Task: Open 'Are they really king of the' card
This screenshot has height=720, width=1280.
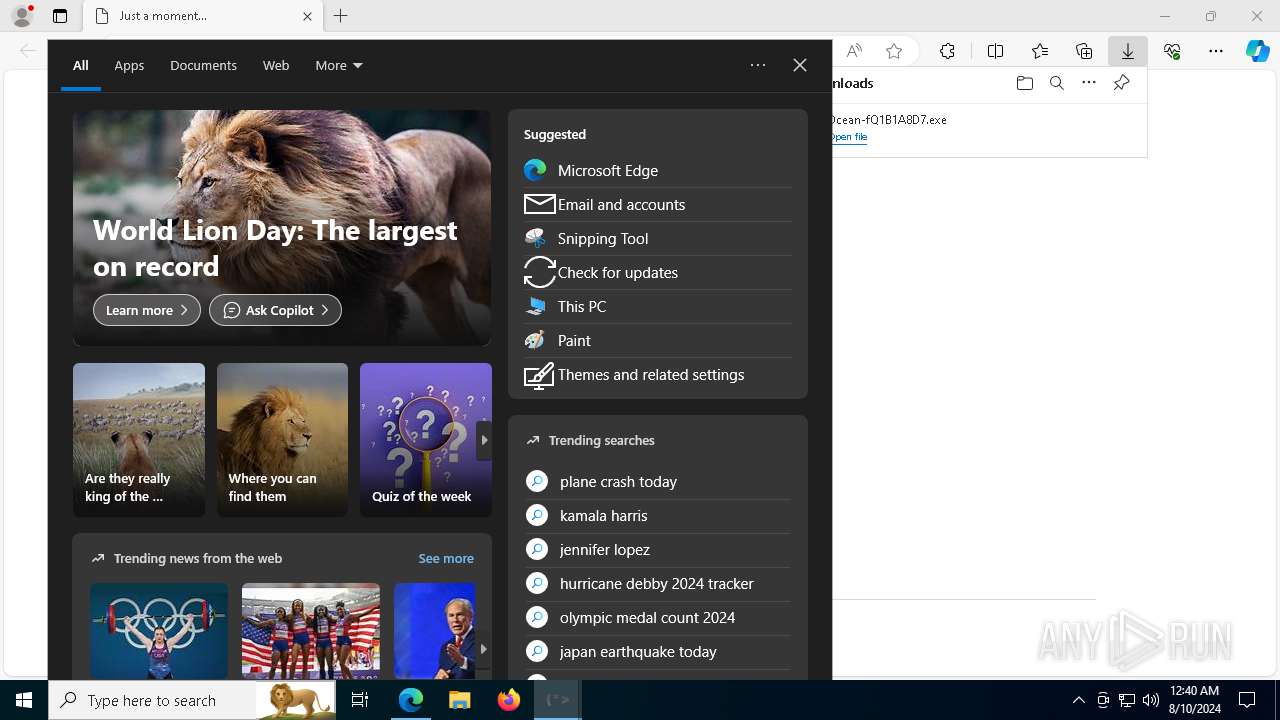Action: 139,440
